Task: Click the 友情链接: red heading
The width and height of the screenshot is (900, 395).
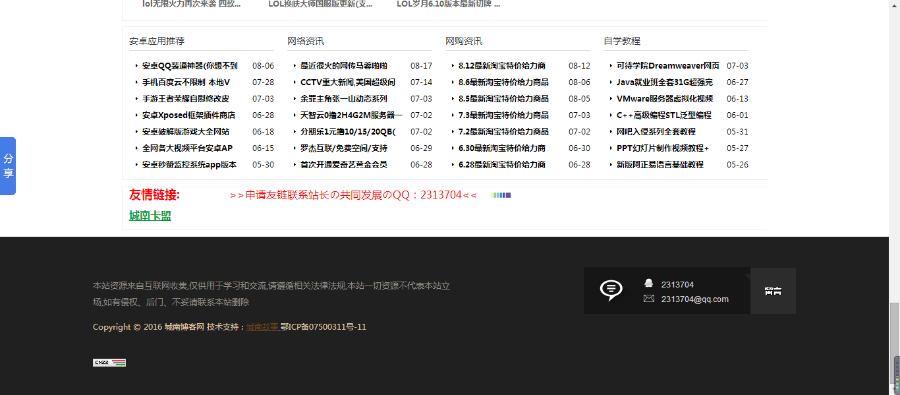Action: coord(154,195)
